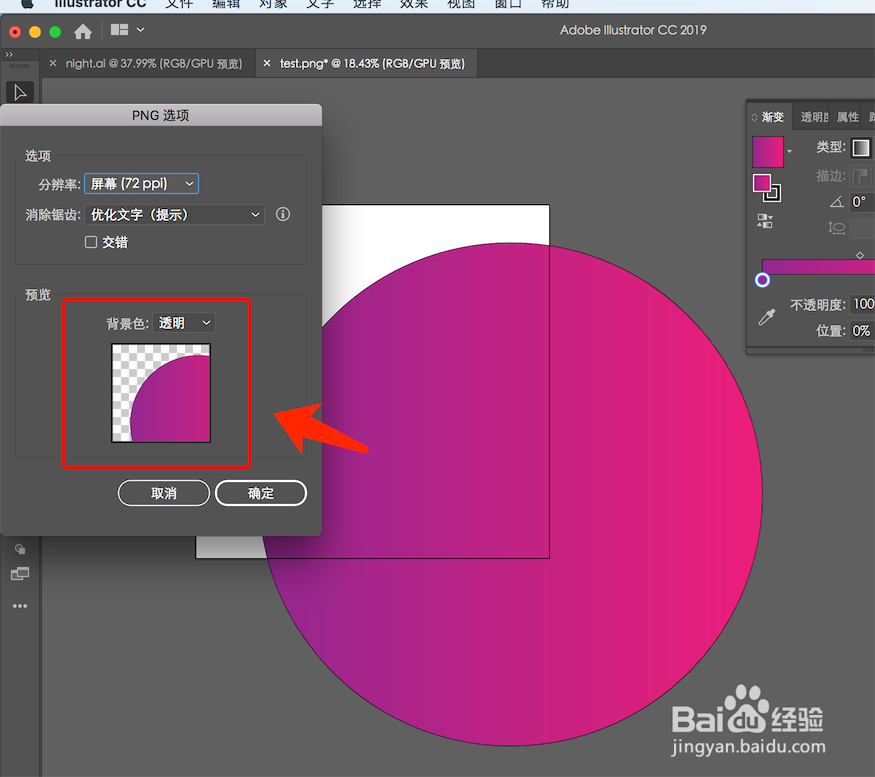Switch to the night.ai document tab
This screenshot has height=777, width=875.
point(154,64)
